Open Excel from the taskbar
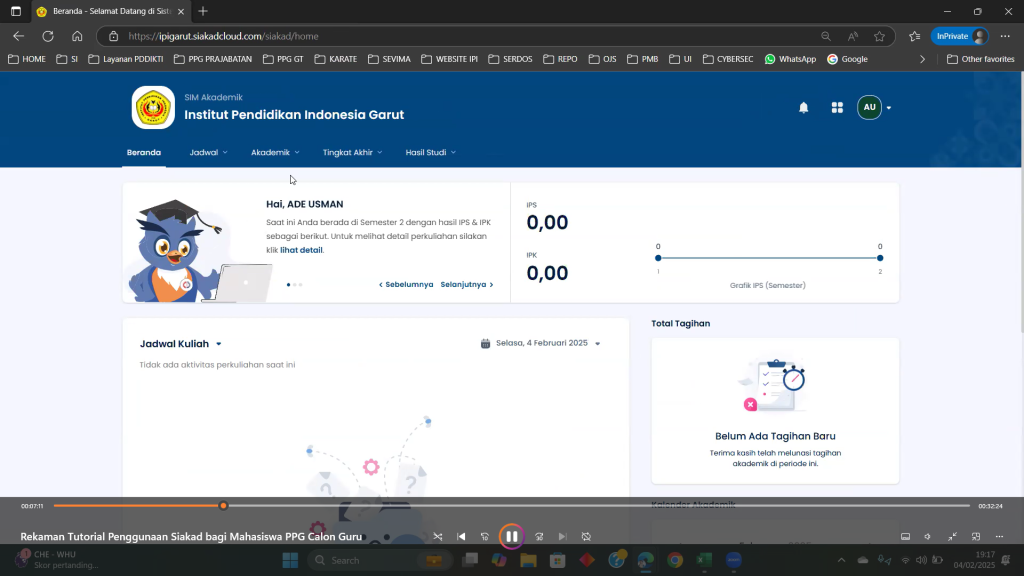The image size is (1024, 576). click(x=704, y=560)
